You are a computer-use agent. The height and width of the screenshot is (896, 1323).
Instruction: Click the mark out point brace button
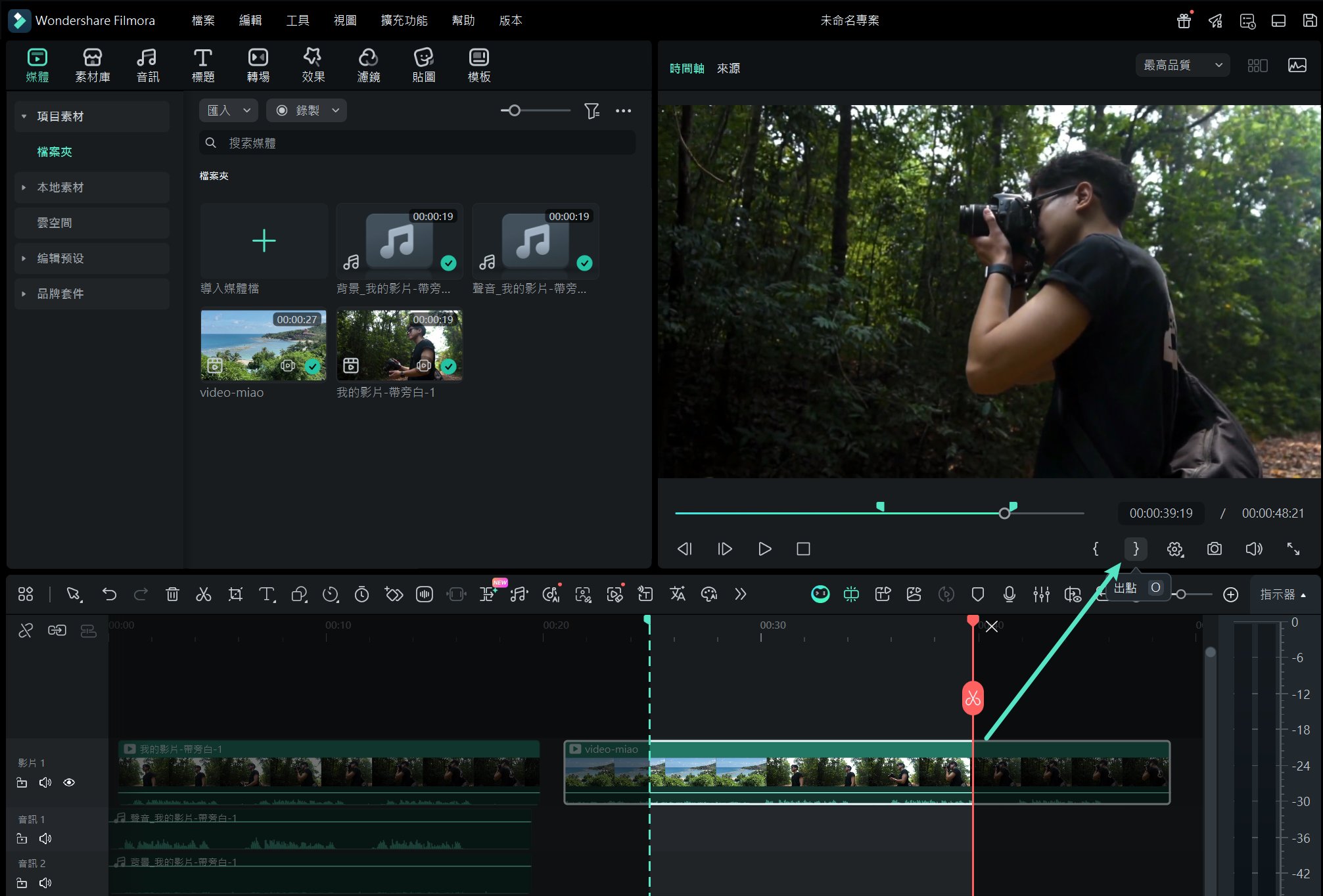[x=1135, y=549]
